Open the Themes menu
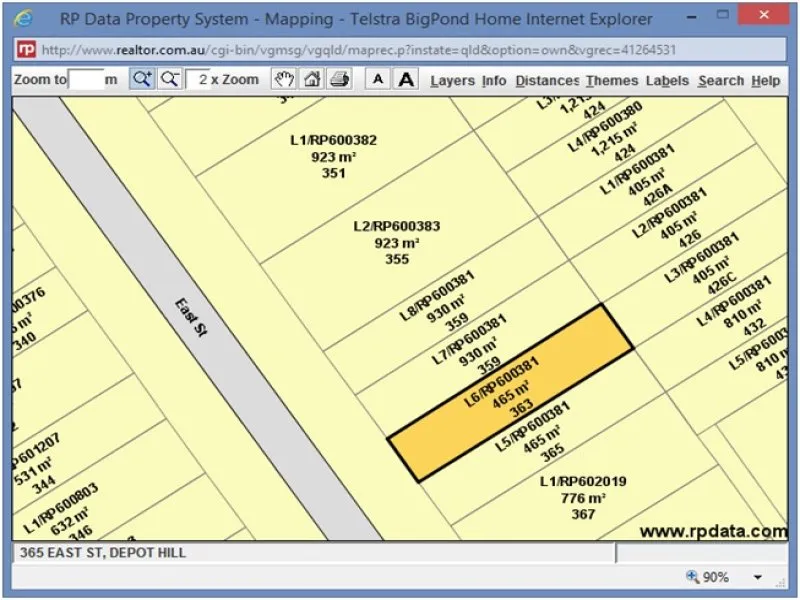The image size is (800, 600). pos(611,81)
